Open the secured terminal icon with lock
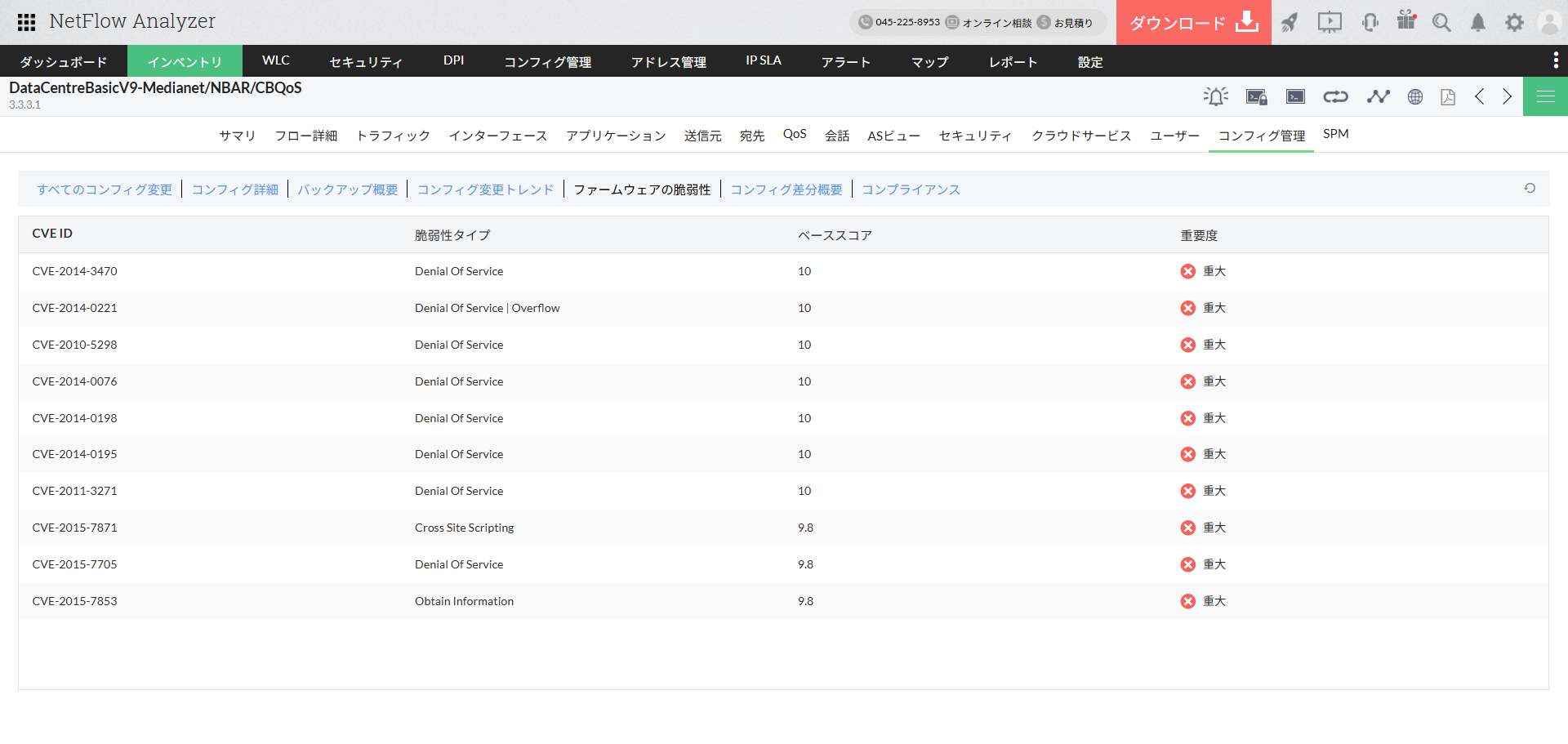 [x=1256, y=97]
